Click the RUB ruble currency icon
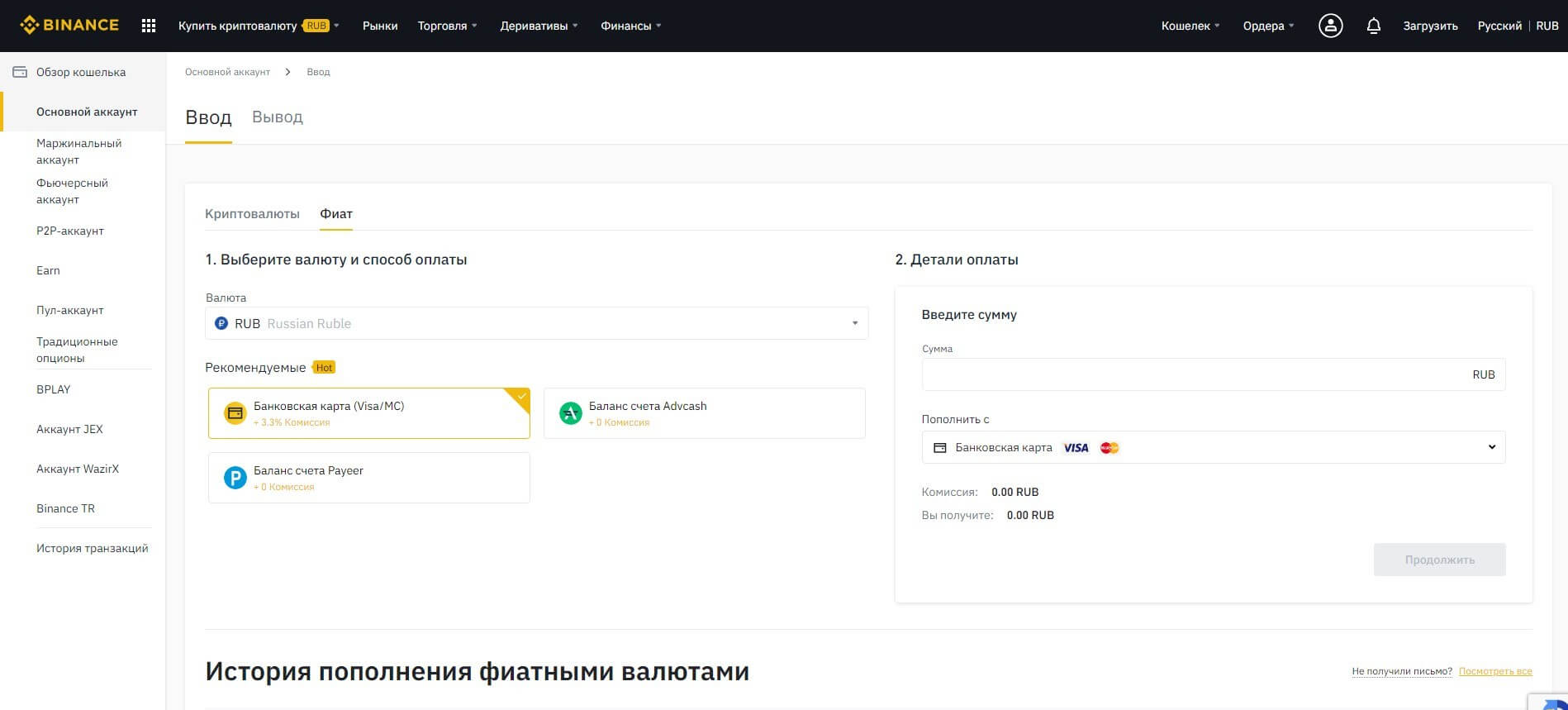 point(221,323)
